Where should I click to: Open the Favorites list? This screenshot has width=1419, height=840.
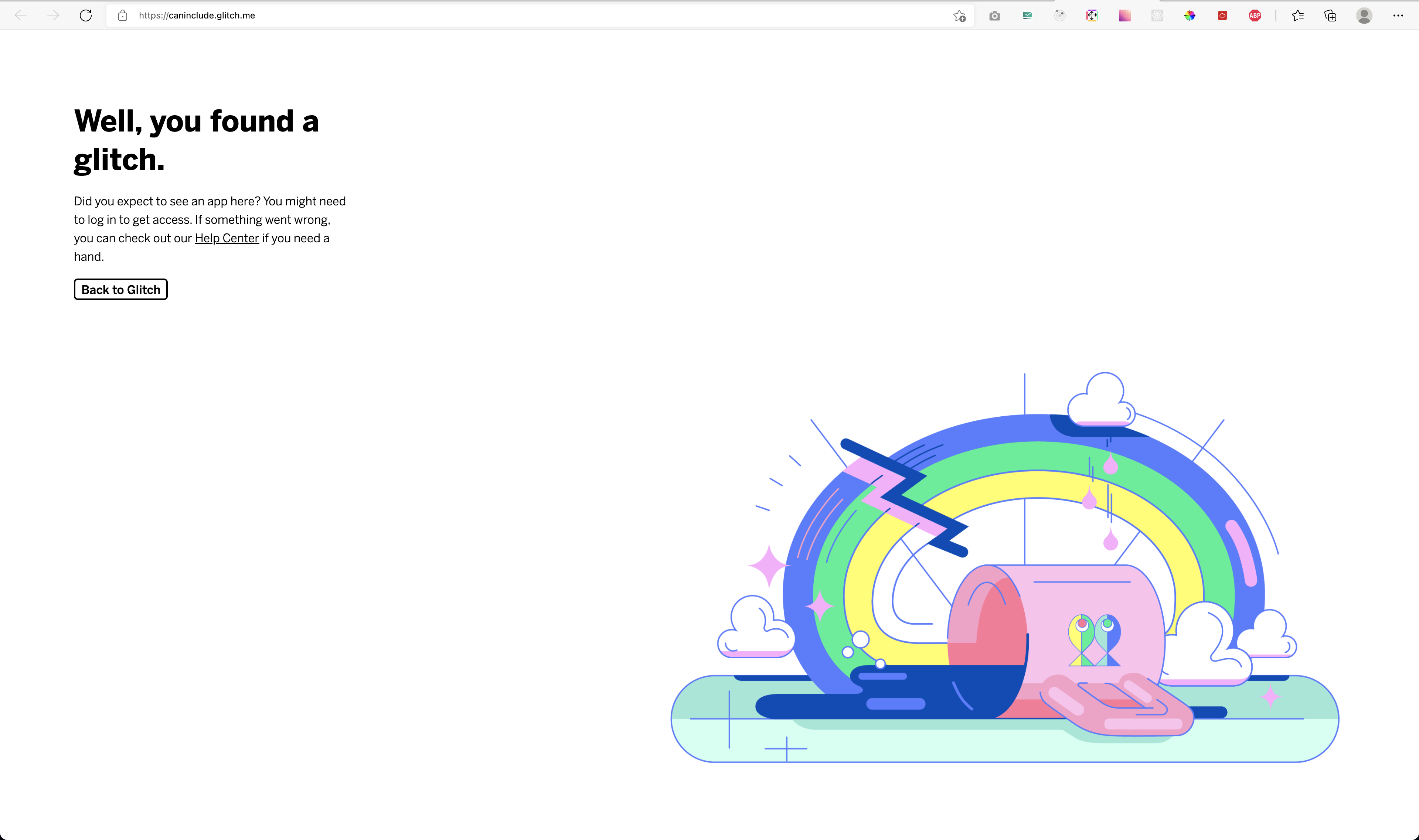[x=1298, y=15]
